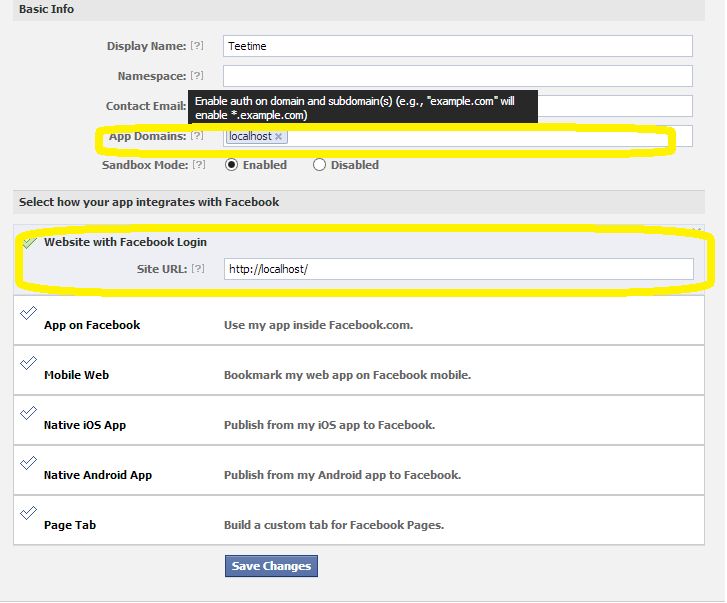This screenshot has height=603, width=727.
Task: Select the Enabled sandbox mode radio button
Action: pos(231,165)
